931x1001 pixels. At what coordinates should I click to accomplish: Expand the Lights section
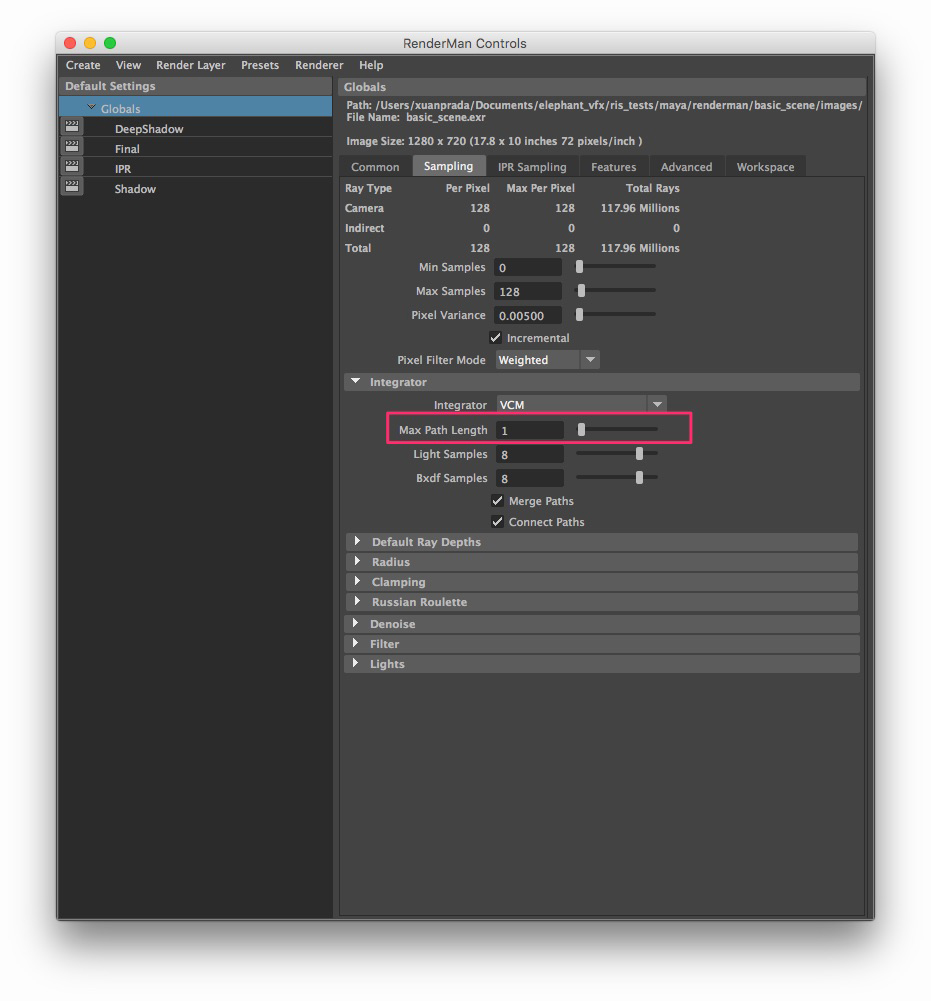coord(356,663)
